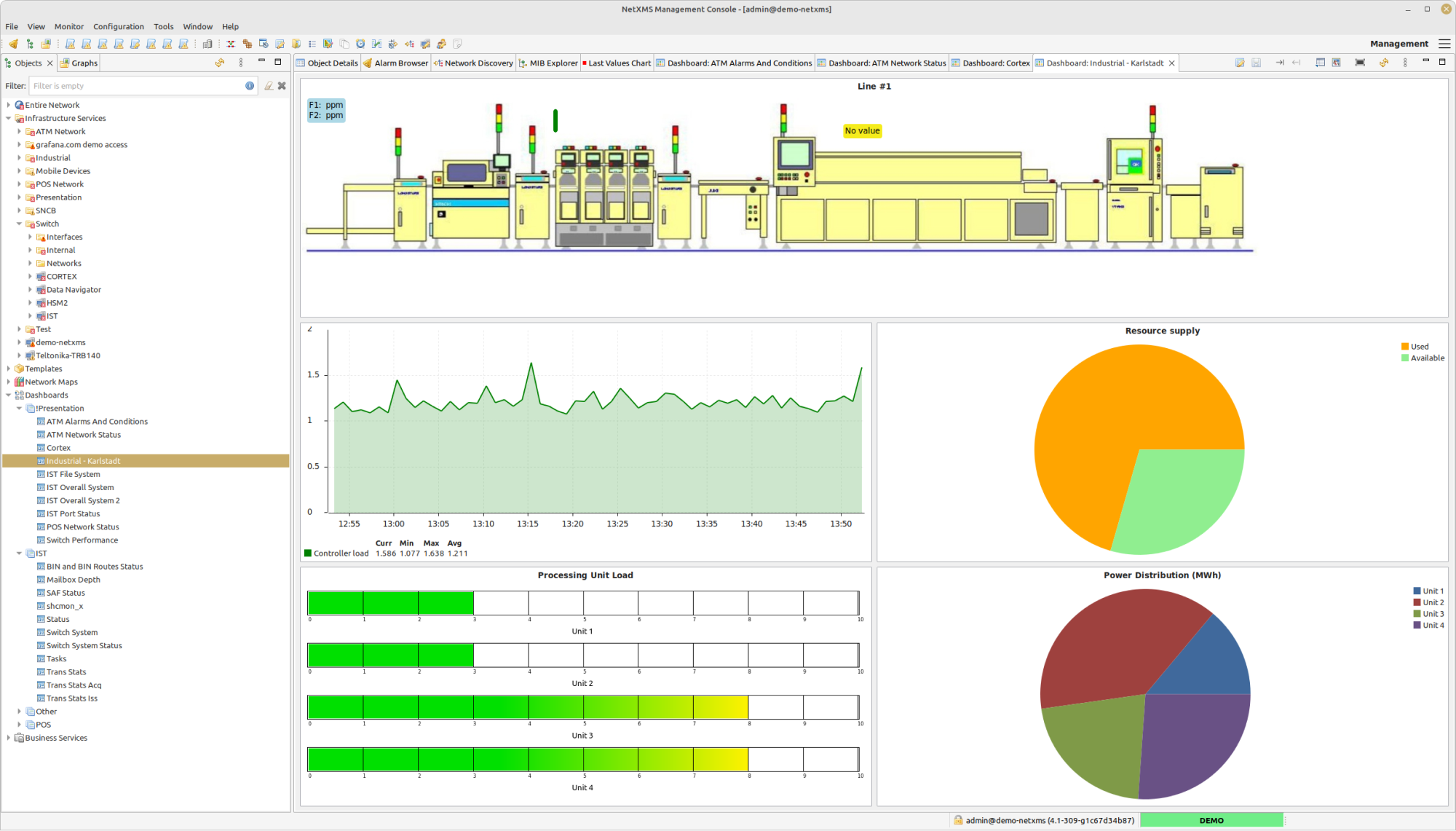The image size is (1456, 831).
Task: Expand the Templates tree node
Action: (x=9, y=369)
